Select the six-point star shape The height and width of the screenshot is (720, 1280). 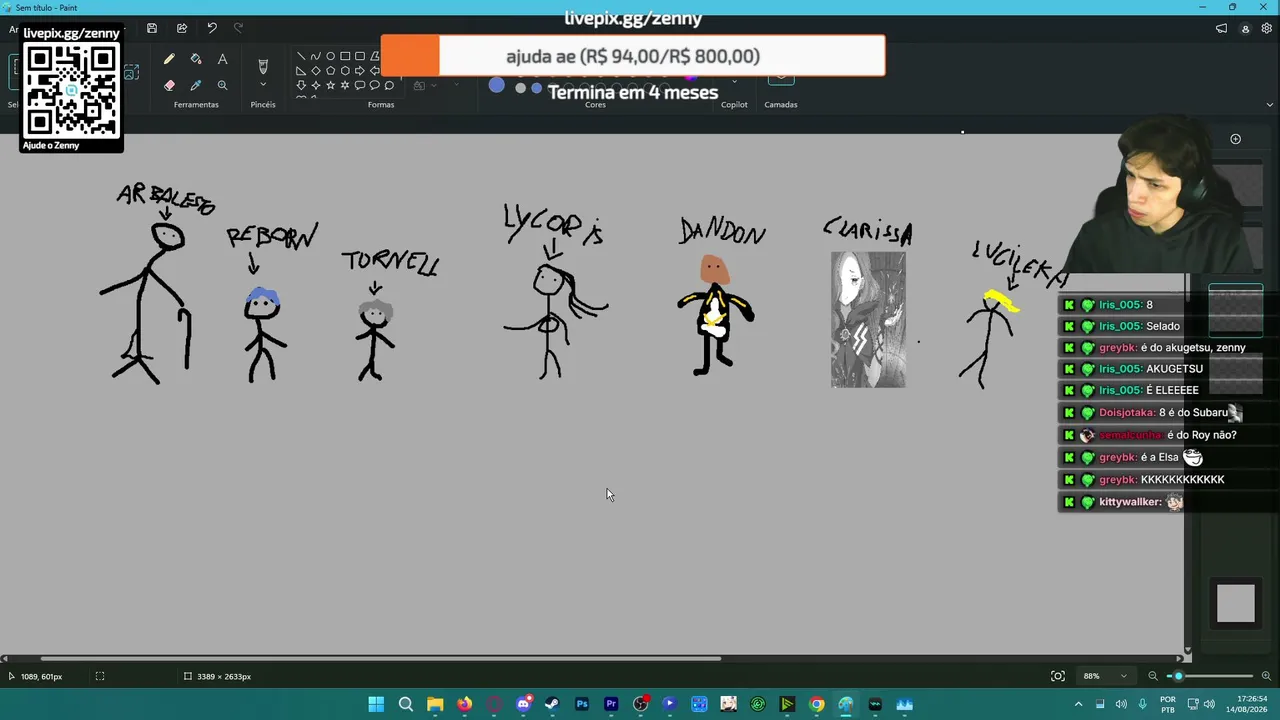(345, 85)
